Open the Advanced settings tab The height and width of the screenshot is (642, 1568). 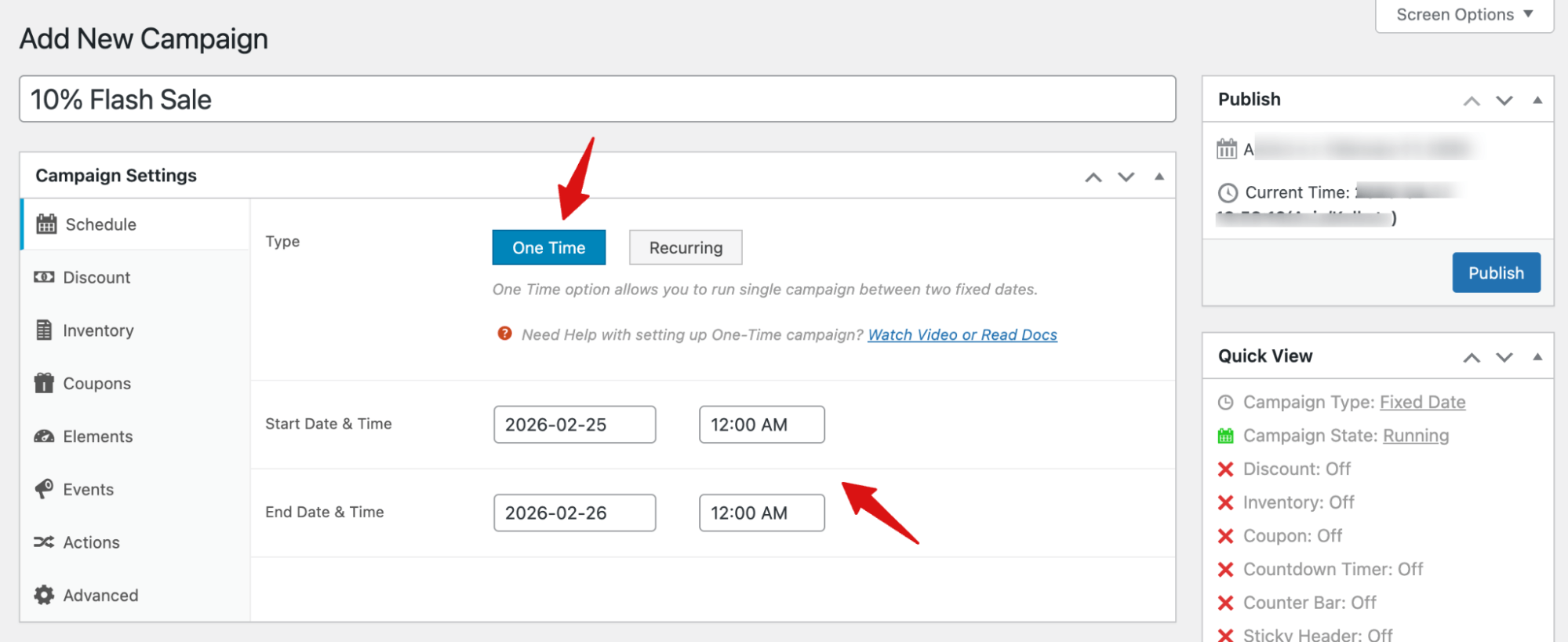click(135, 595)
